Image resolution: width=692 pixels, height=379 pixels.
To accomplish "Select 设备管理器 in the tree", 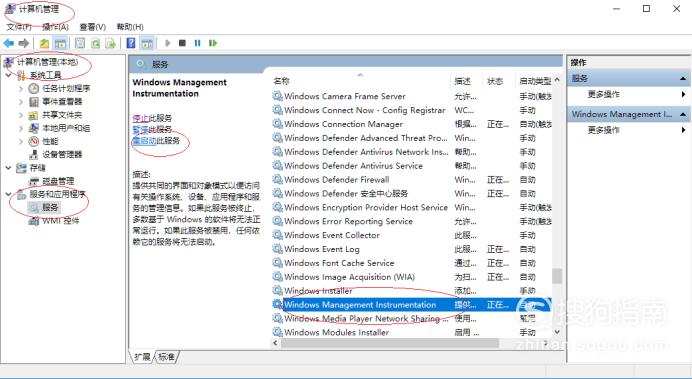I will click(62, 154).
